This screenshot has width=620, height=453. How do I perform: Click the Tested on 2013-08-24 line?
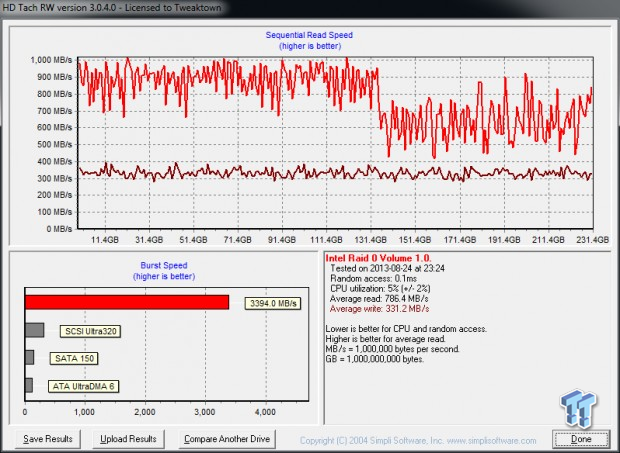388,268
